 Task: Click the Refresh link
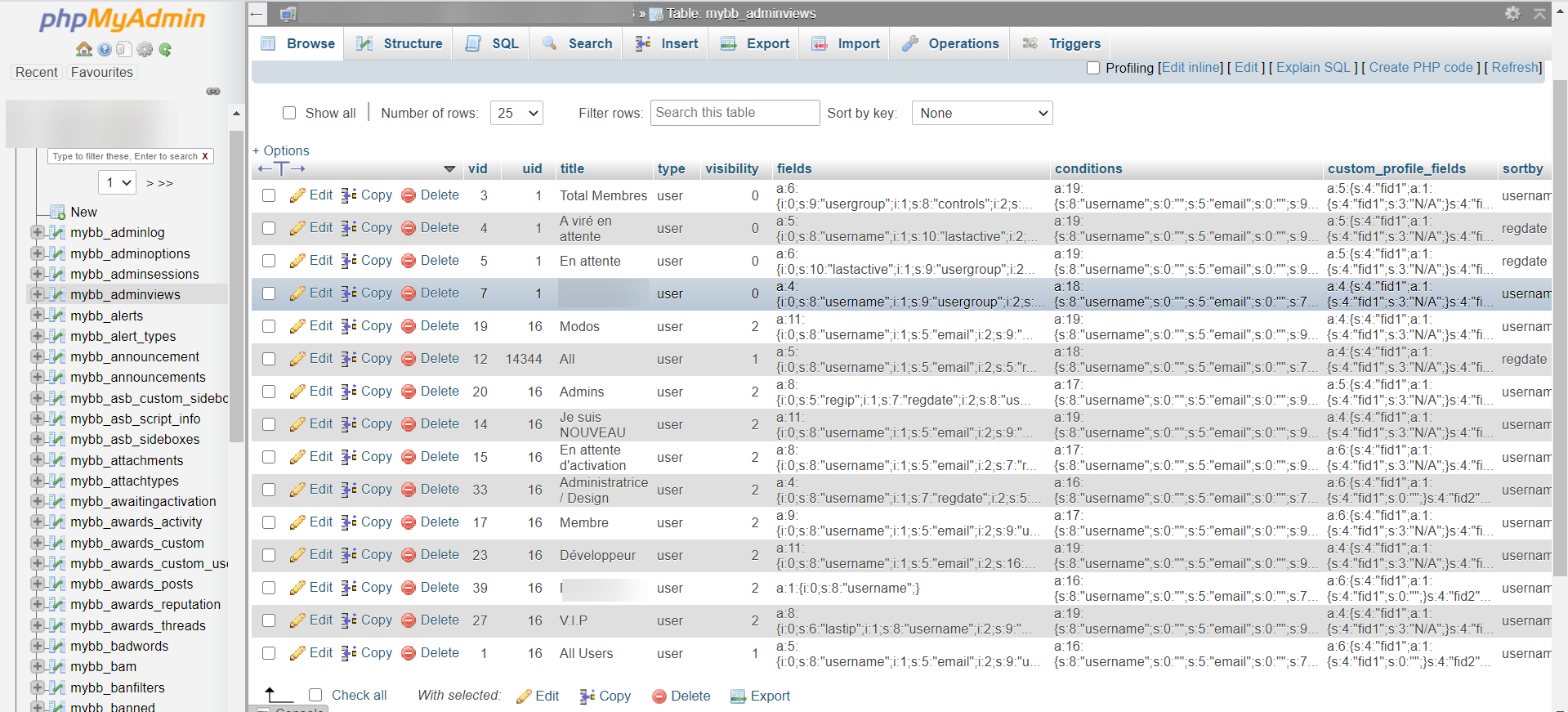(x=1516, y=68)
